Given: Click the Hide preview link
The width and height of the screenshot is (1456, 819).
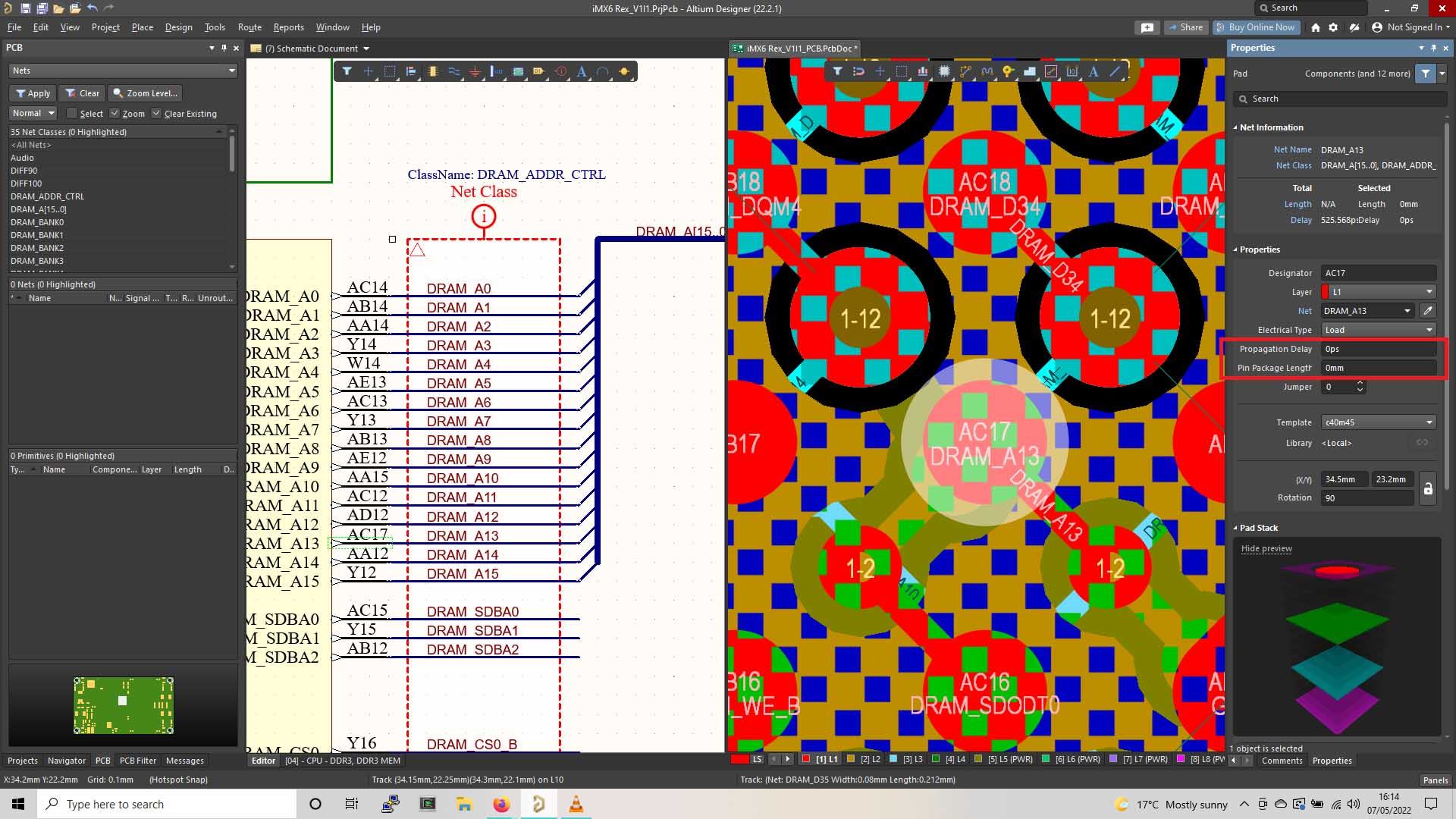Looking at the screenshot, I should [1266, 548].
